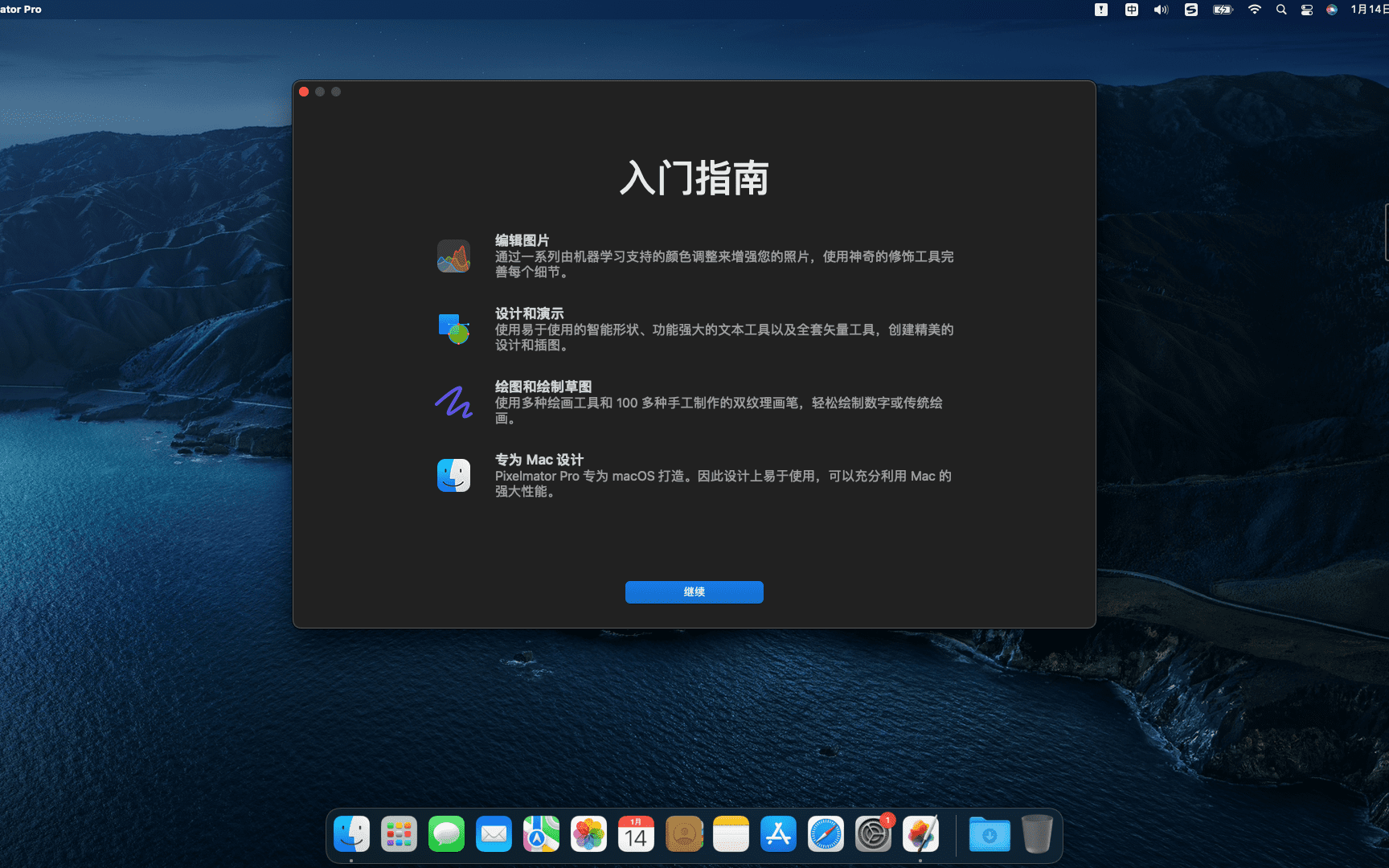Screen dimensions: 1389x868
Task: Click the charging battery status icon
Action: (x=1223, y=10)
